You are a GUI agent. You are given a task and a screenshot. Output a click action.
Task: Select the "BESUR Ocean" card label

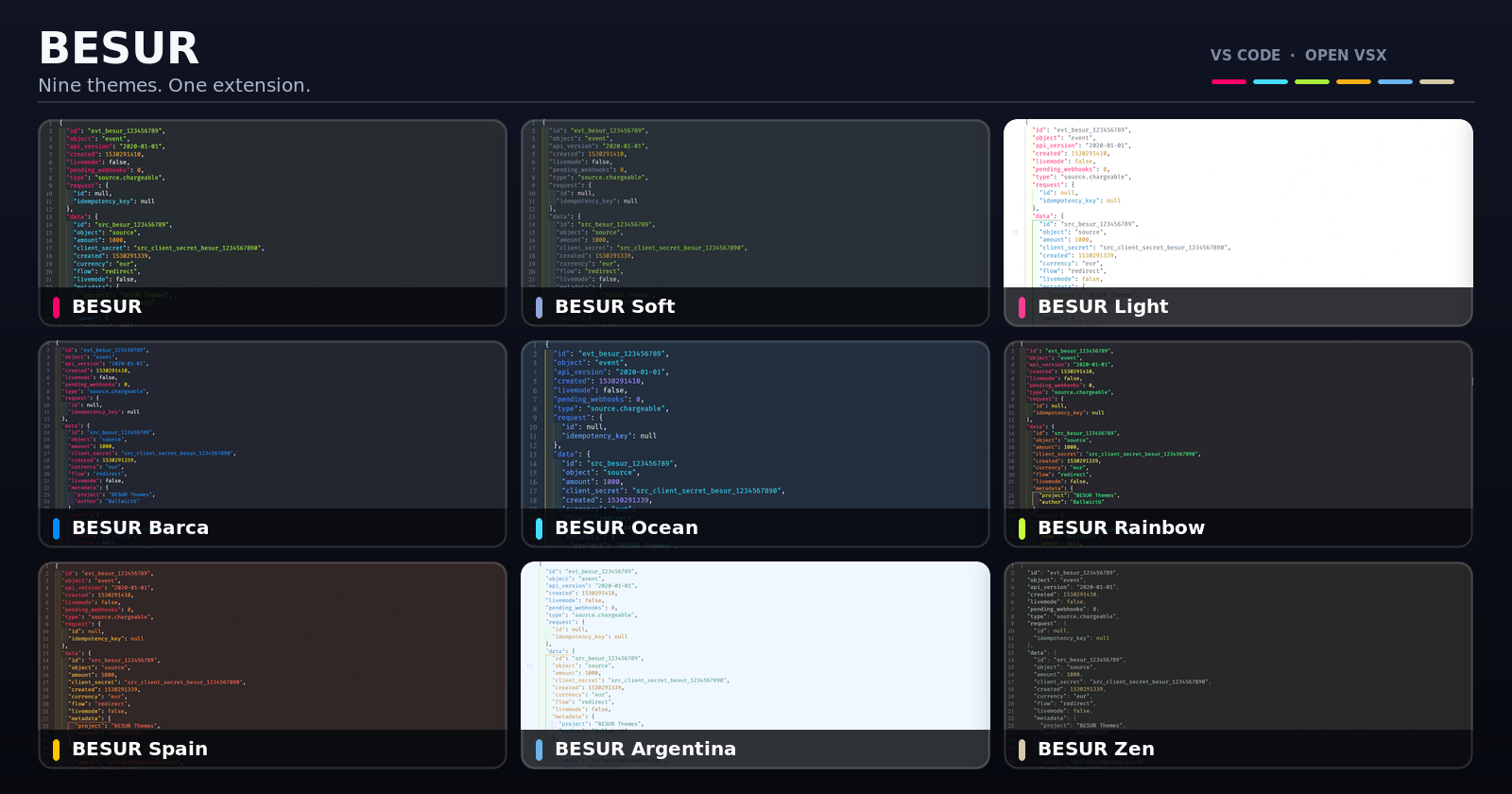pos(627,527)
